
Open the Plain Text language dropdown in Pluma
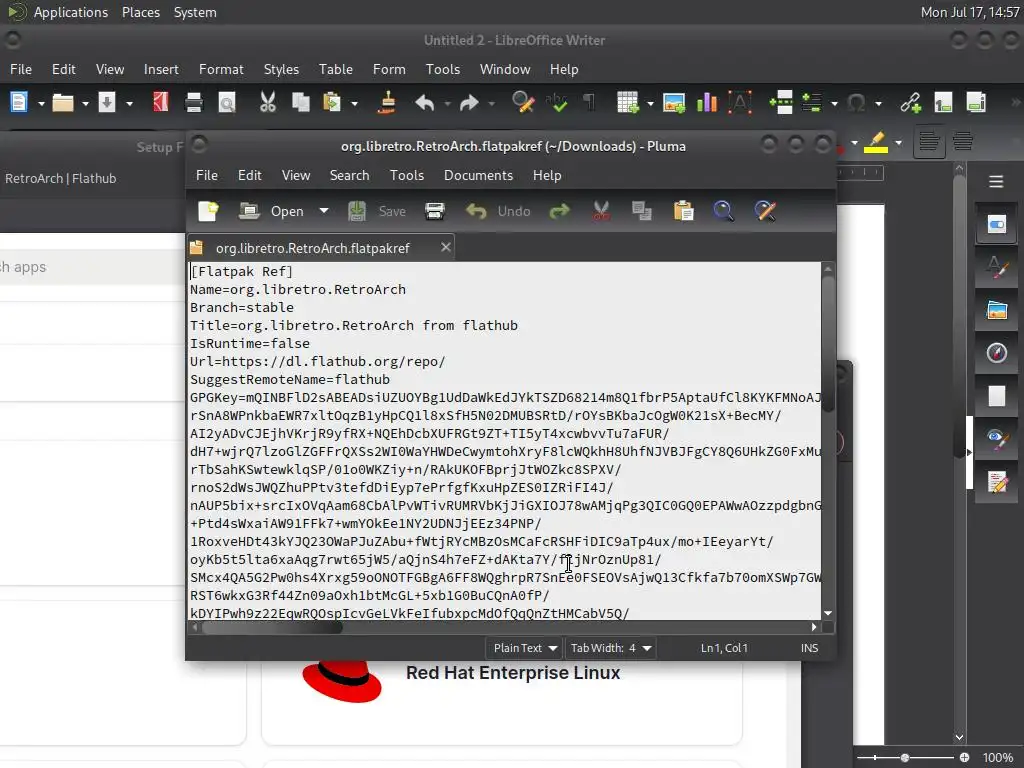524,648
